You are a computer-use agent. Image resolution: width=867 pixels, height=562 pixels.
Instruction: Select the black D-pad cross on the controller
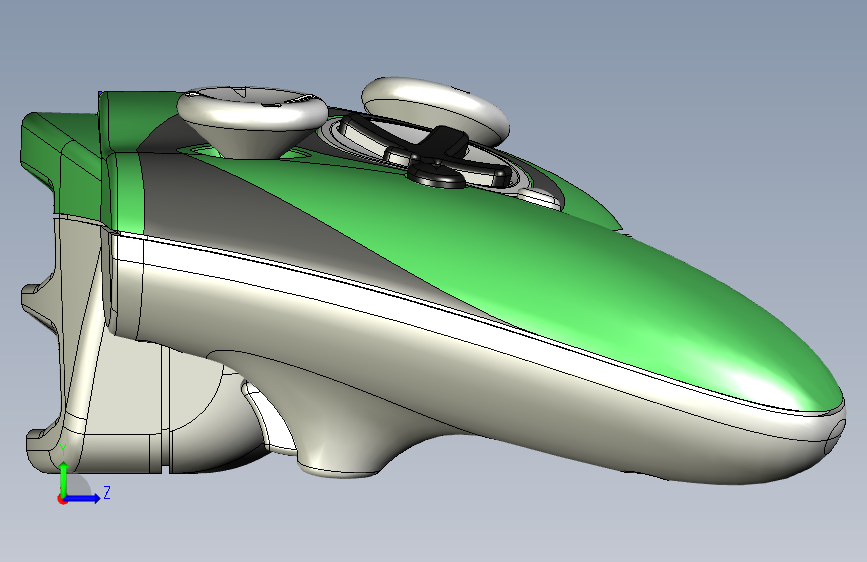click(436, 155)
